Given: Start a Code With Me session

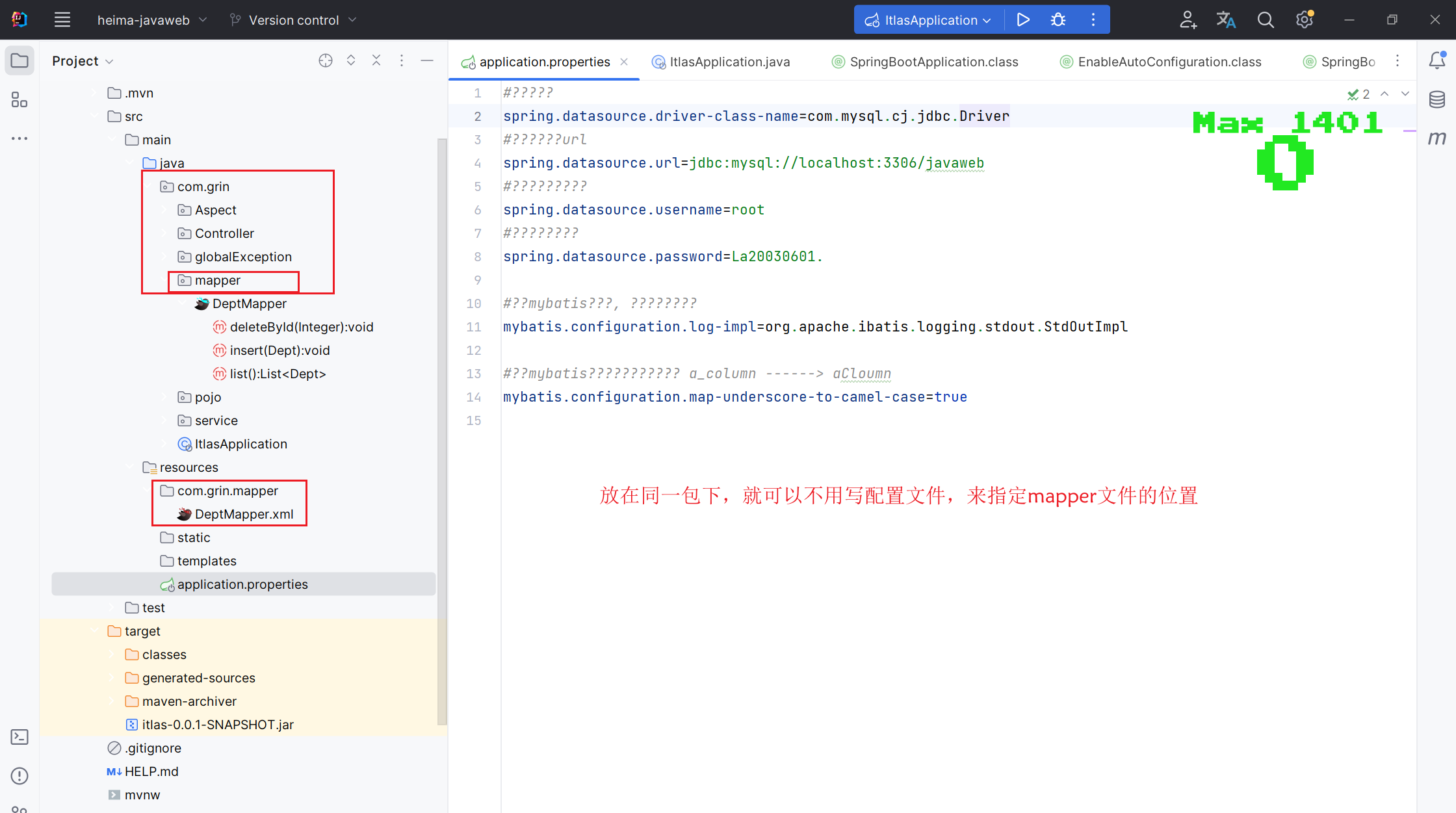Looking at the screenshot, I should click(1188, 19).
